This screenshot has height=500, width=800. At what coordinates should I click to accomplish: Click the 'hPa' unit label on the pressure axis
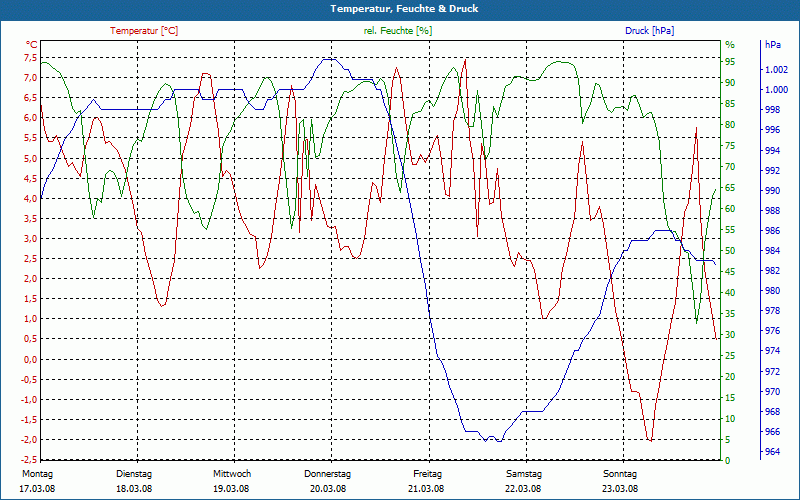point(773,45)
